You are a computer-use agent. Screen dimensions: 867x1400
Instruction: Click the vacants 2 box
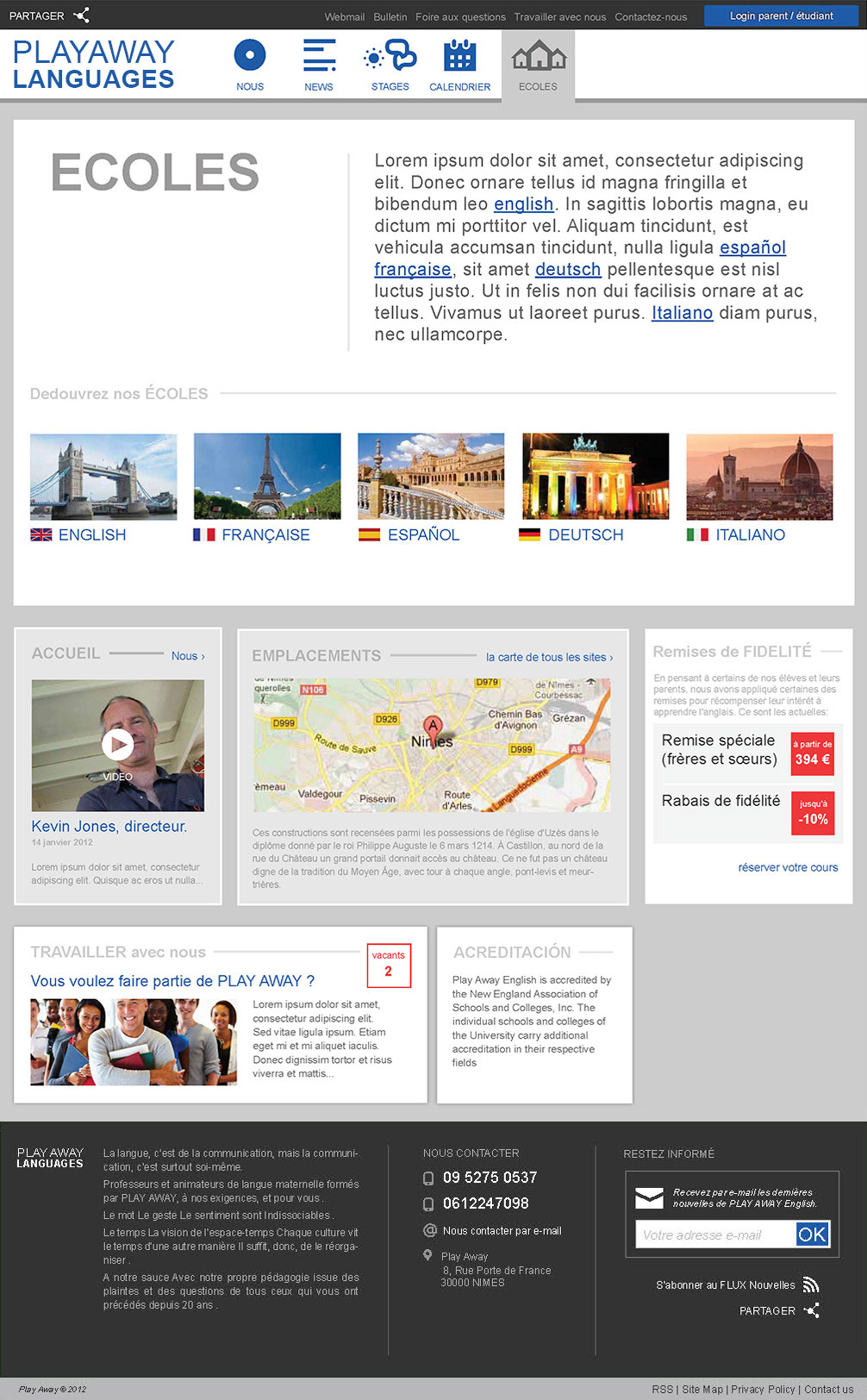tap(389, 966)
